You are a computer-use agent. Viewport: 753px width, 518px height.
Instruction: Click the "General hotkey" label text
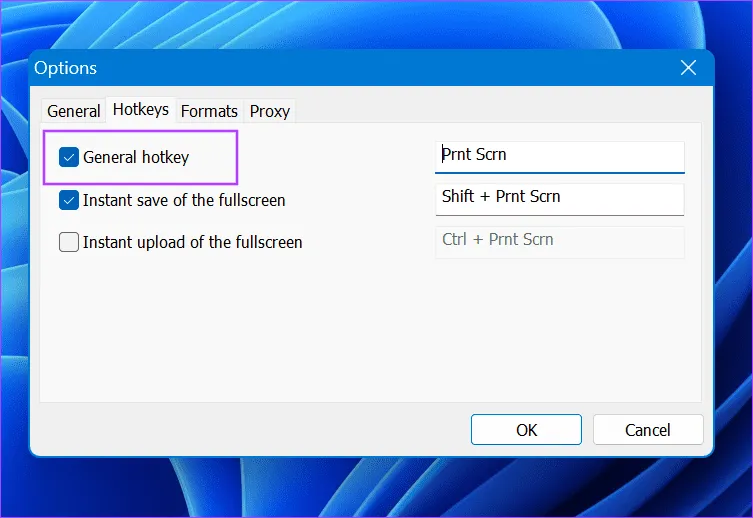click(135, 157)
